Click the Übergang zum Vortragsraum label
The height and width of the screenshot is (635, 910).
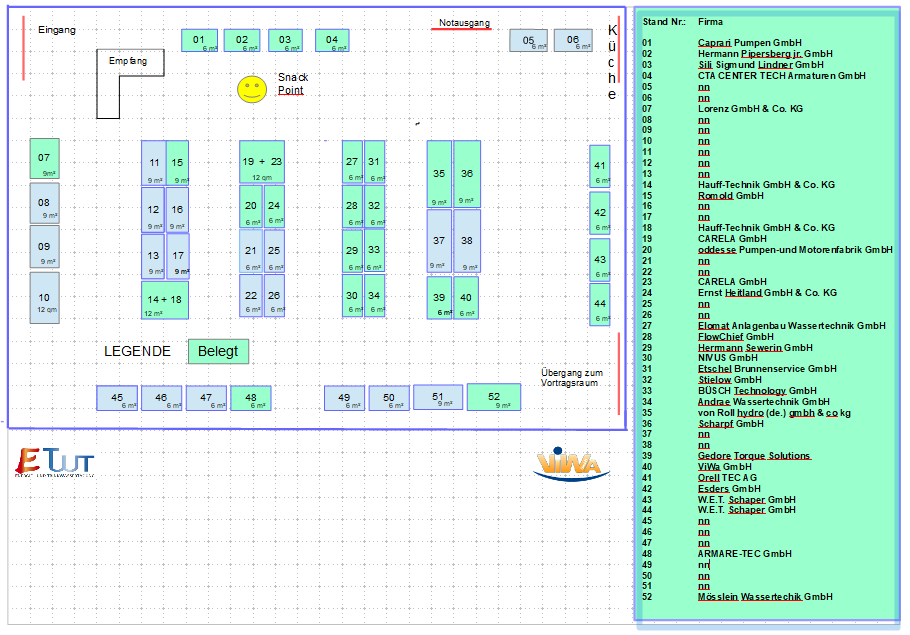[572, 377]
